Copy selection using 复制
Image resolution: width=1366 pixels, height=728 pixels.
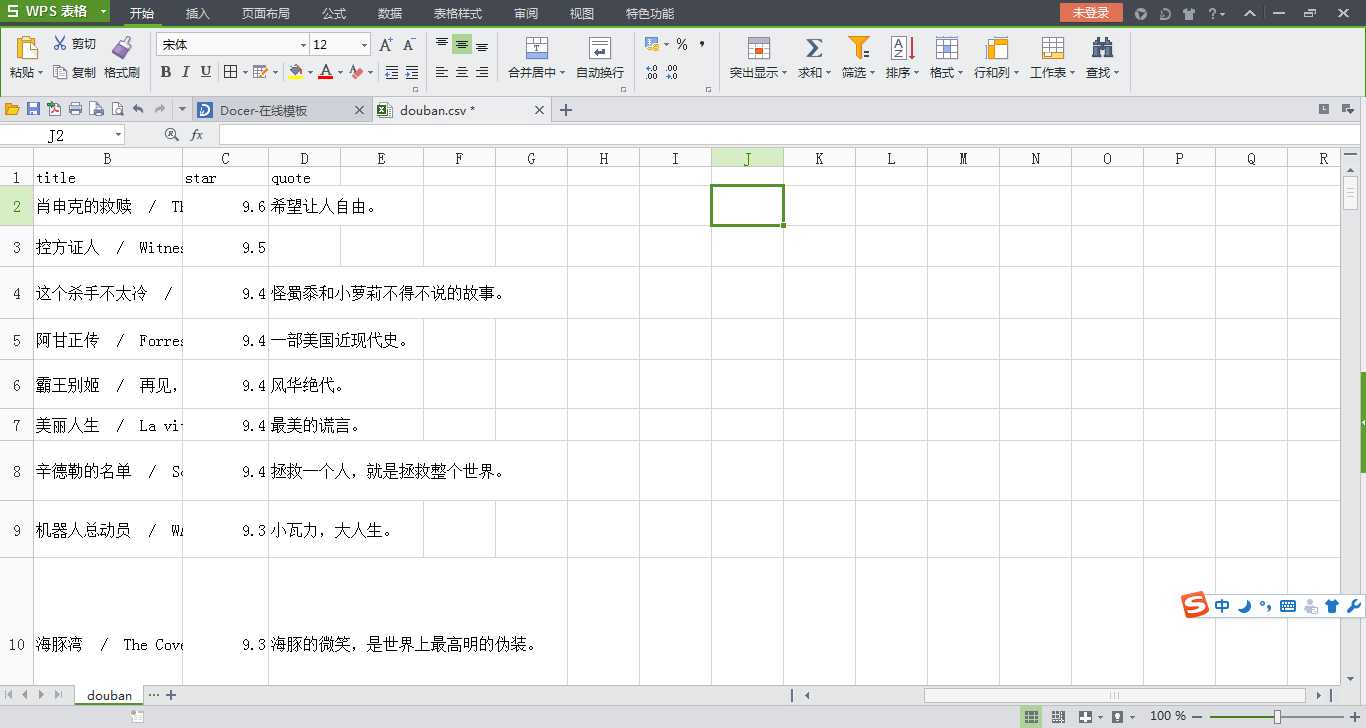[74, 72]
